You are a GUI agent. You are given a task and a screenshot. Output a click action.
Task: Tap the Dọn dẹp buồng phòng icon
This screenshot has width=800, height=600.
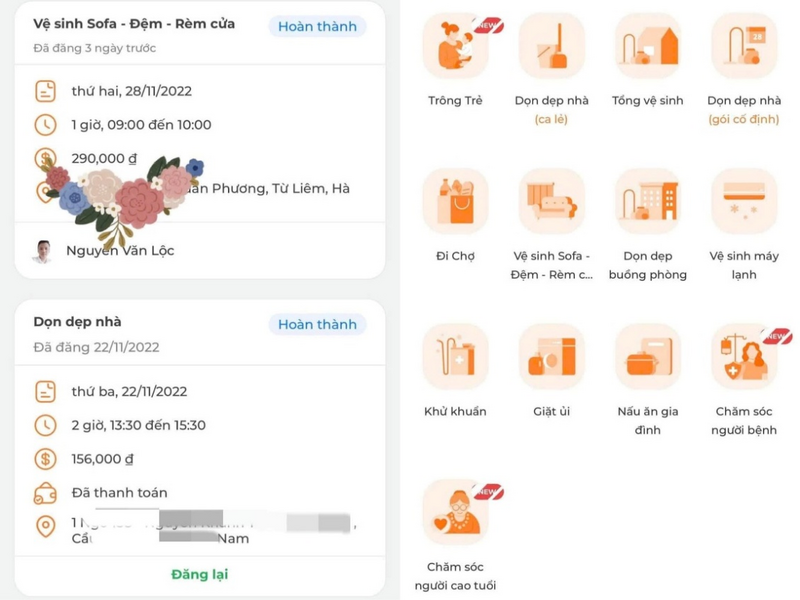(648, 200)
